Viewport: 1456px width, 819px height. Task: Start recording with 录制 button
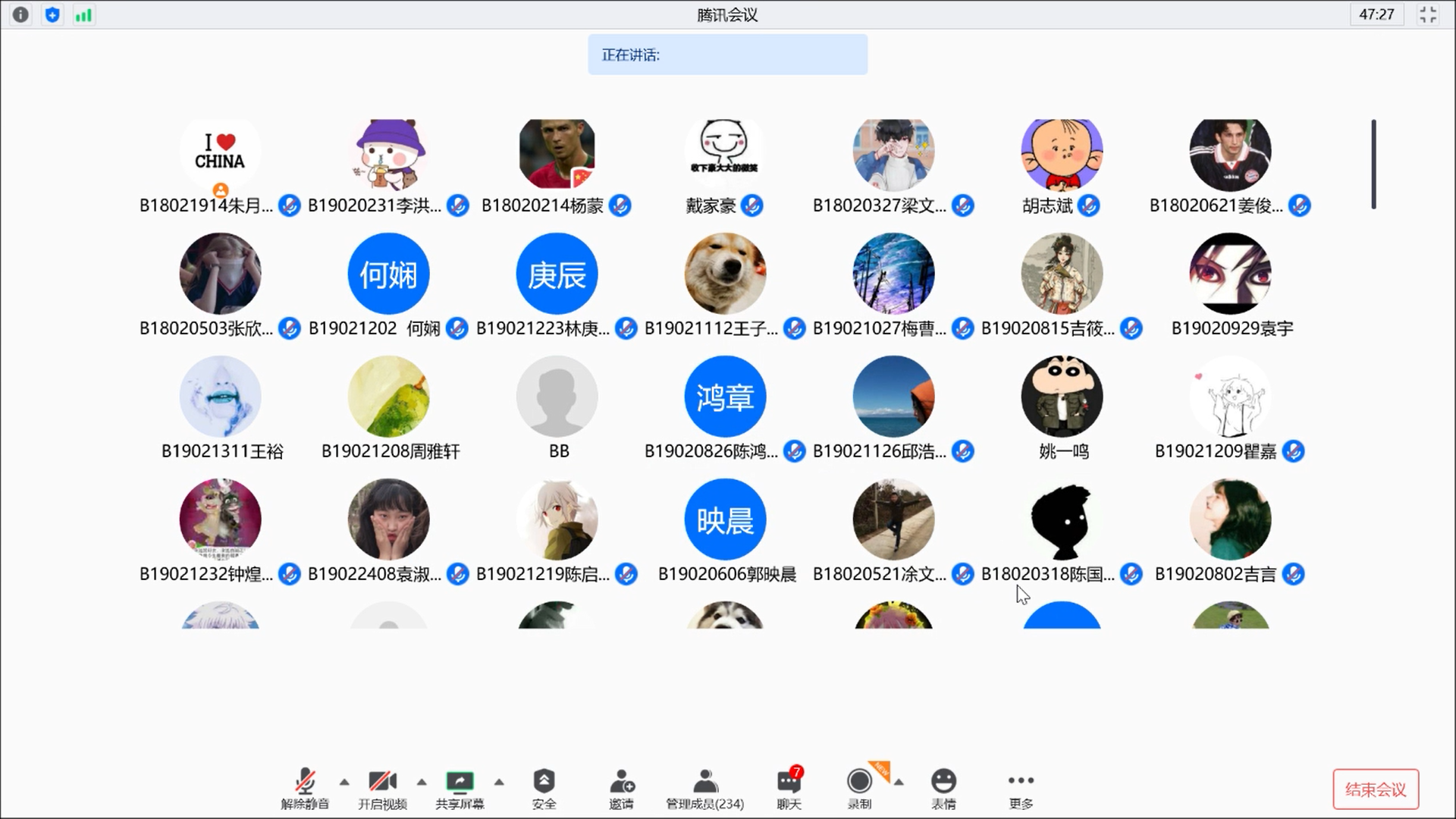[859, 782]
